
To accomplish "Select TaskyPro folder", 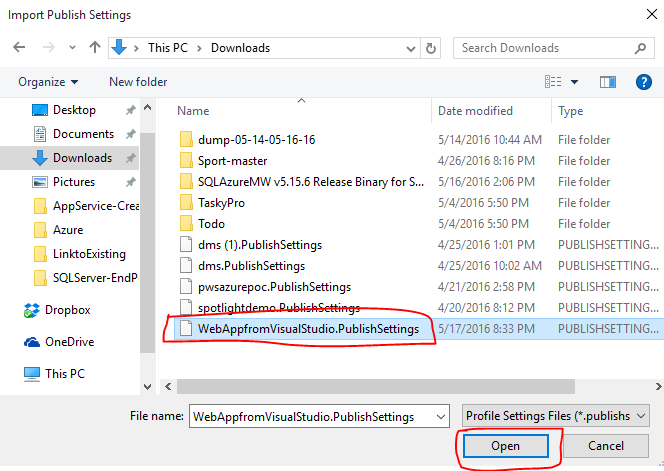I will [x=221, y=203].
